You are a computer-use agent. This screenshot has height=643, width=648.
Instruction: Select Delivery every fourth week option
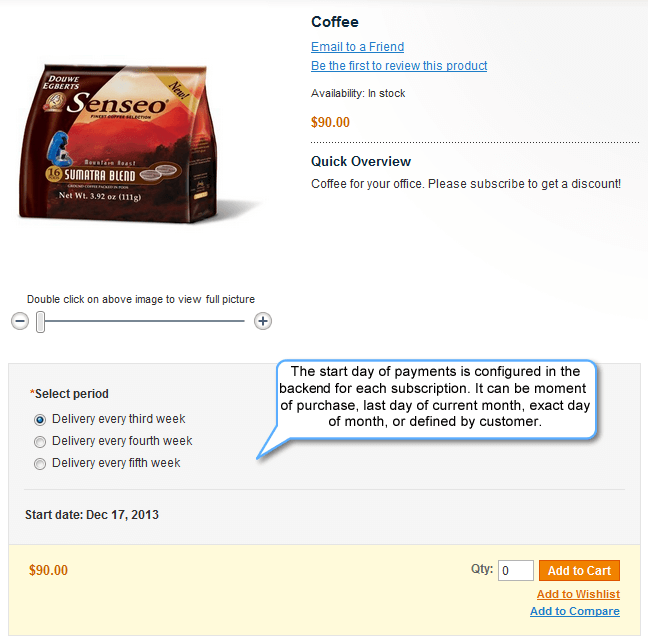pyautogui.click(x=40, y=442)
